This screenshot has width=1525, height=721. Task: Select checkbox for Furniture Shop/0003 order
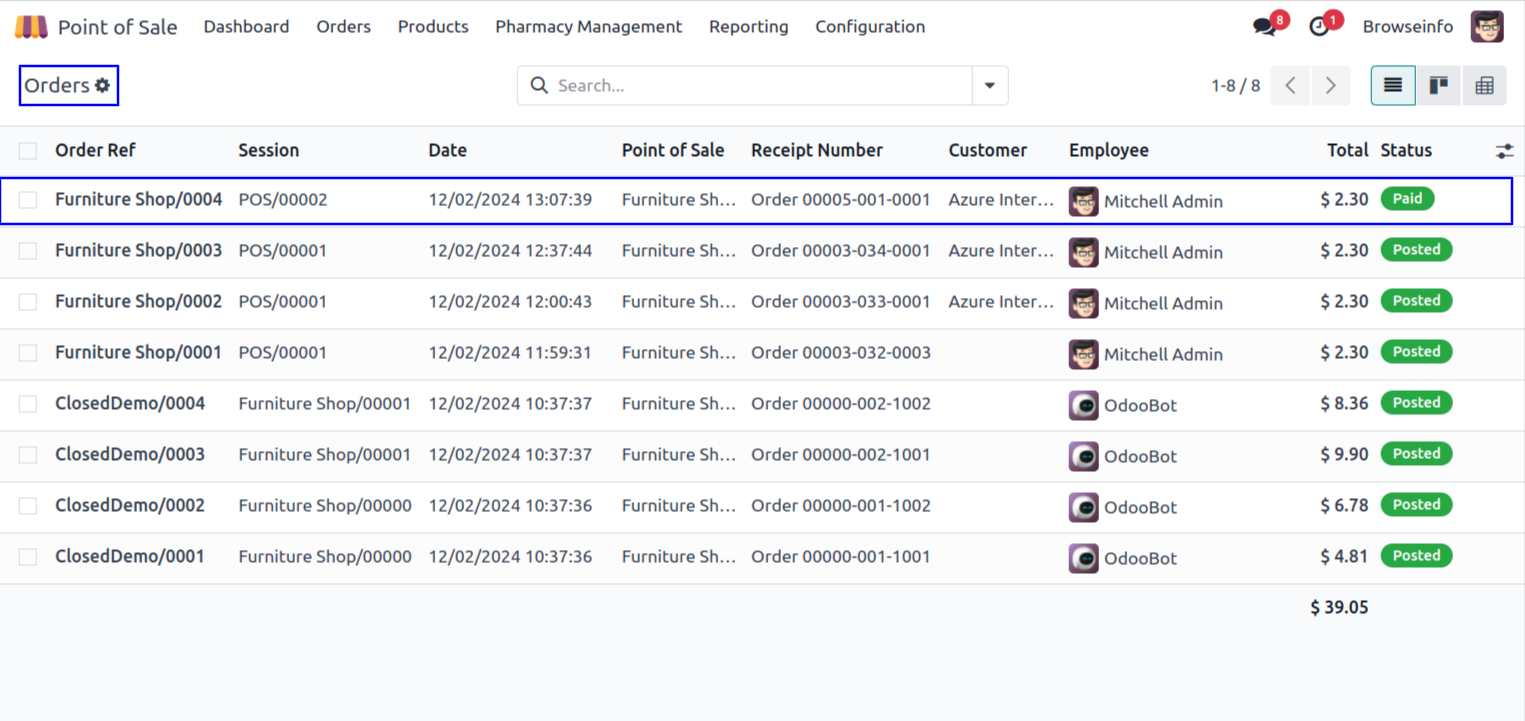click(28, 251)
